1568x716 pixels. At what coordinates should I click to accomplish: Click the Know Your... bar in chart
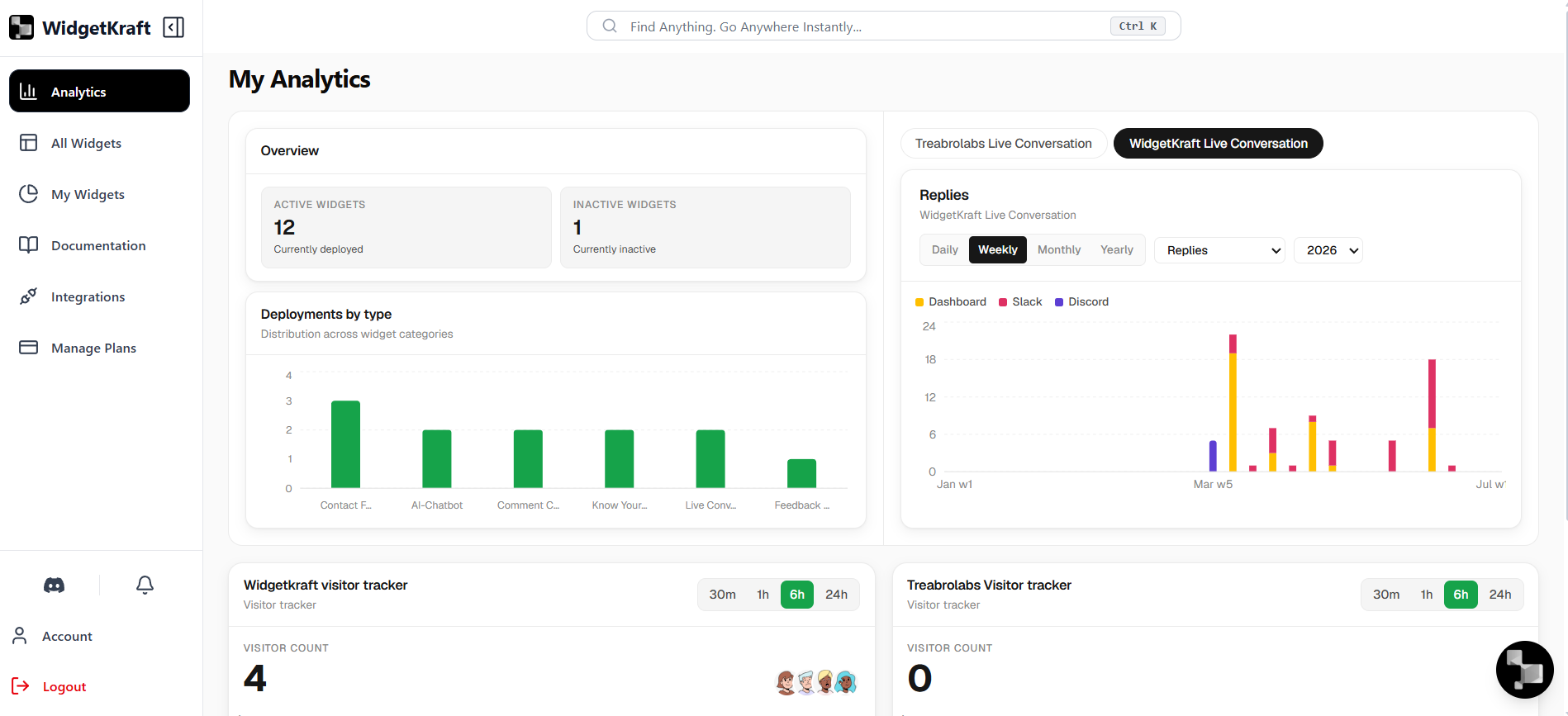point(620,459)
